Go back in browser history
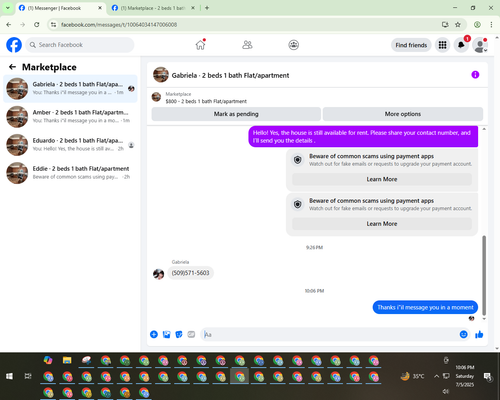This screenshot has width=500, height=400. pos(9,24)
